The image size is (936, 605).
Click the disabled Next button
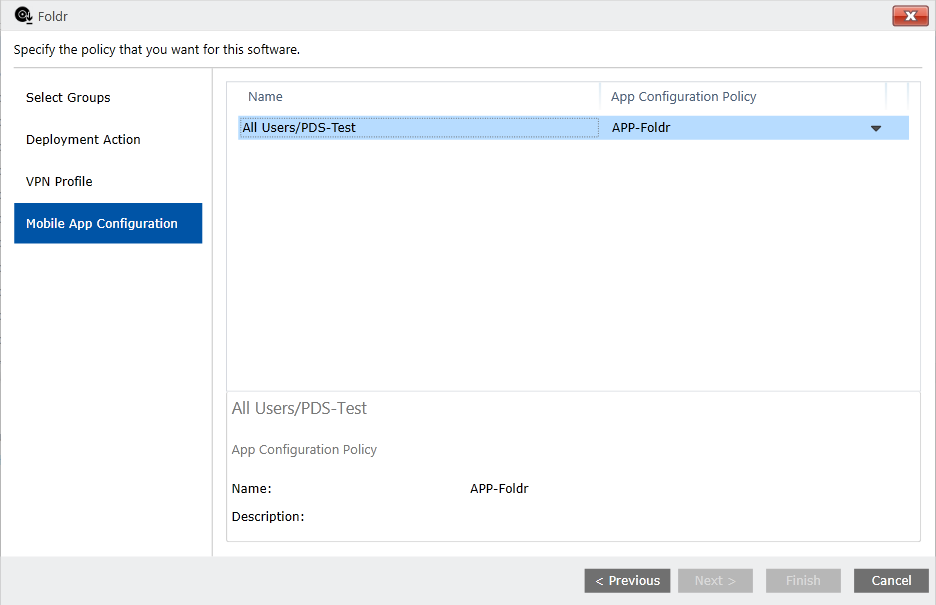click(x=715, y=580)
